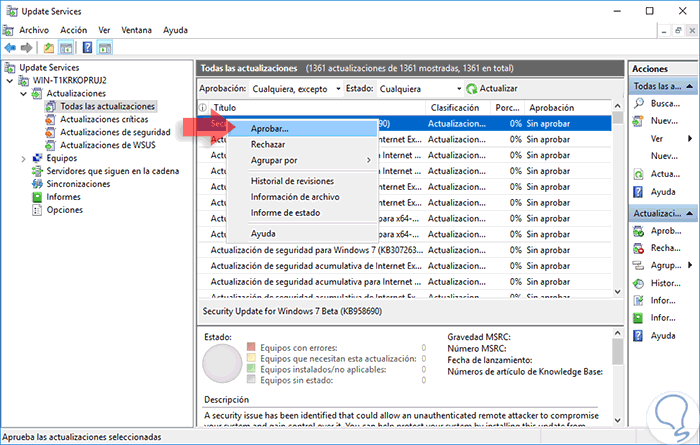Sort by the Porc... column header
This screenshot has height=445, width=700.
(507, 108)
